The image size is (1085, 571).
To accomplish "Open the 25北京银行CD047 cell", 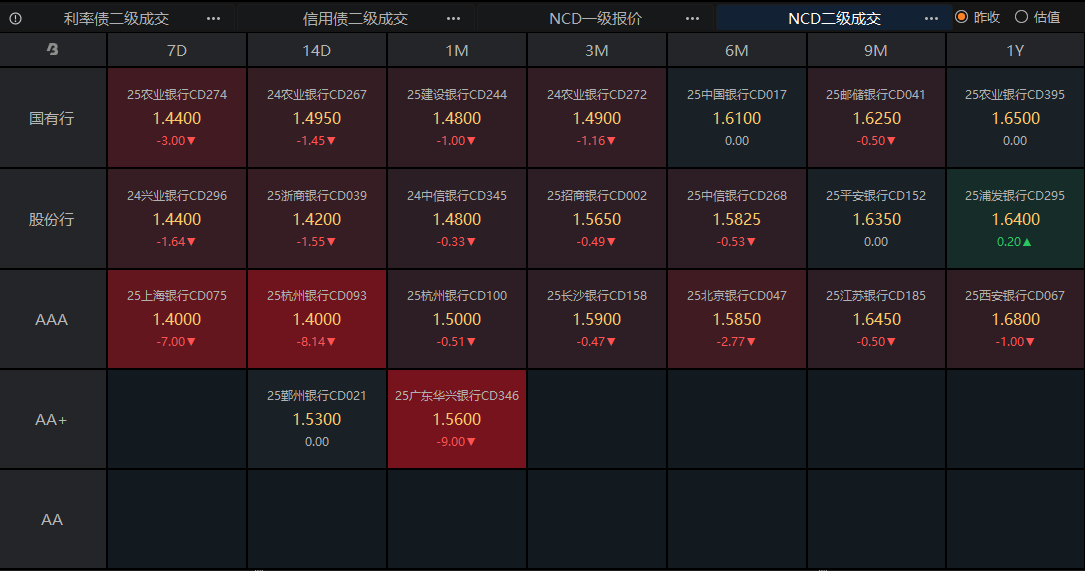I will (737, 319).
